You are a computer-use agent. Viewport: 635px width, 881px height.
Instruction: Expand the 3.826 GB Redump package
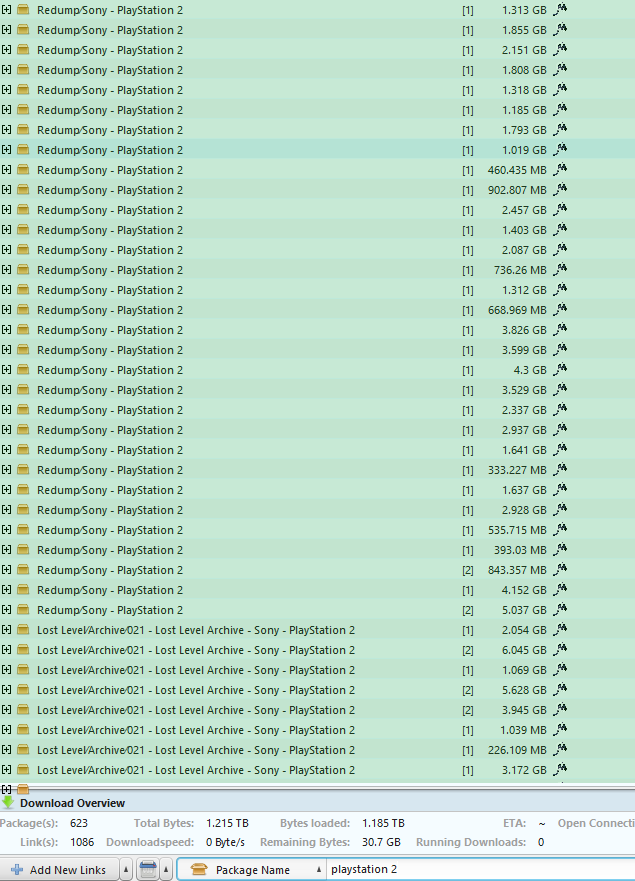click(x=6, y=330)
